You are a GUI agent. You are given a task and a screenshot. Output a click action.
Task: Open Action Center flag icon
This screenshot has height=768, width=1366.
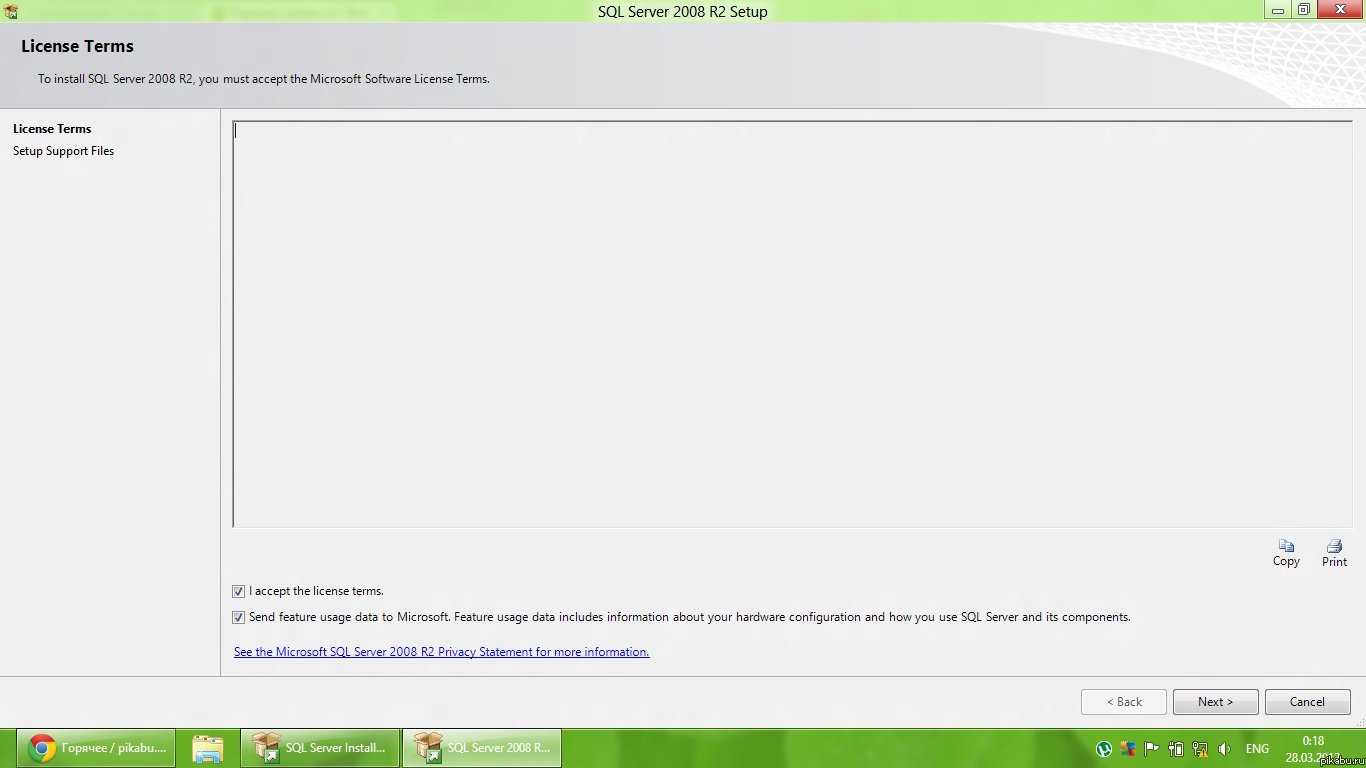pos(1152,748)
